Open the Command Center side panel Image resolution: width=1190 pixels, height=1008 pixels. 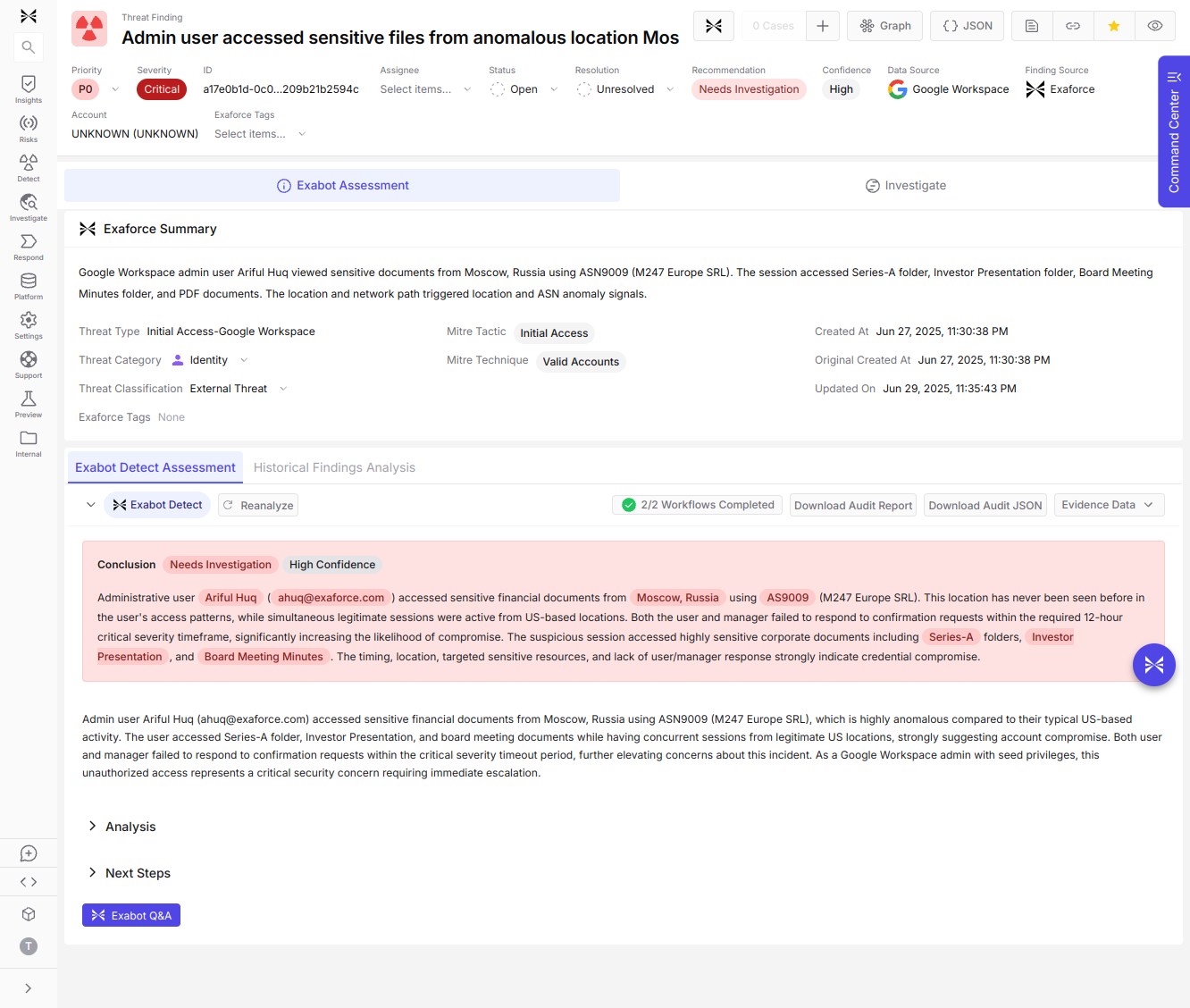[x=1174, y=131]
